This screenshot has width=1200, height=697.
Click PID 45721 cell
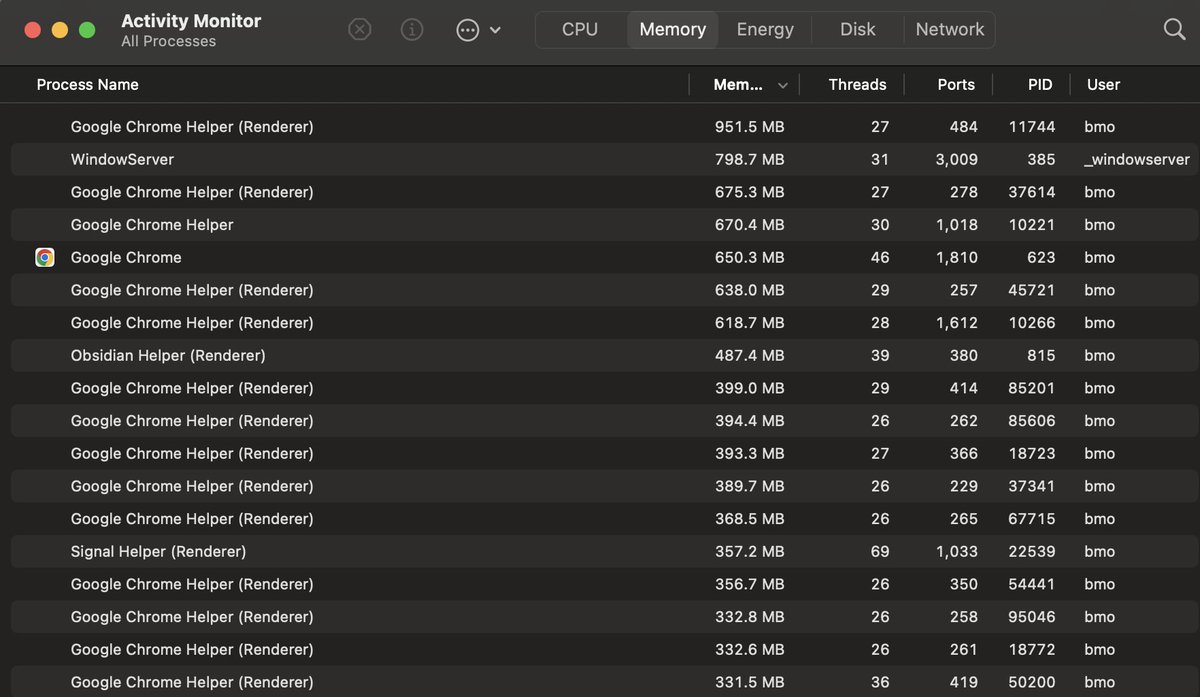pos(1032,290)
